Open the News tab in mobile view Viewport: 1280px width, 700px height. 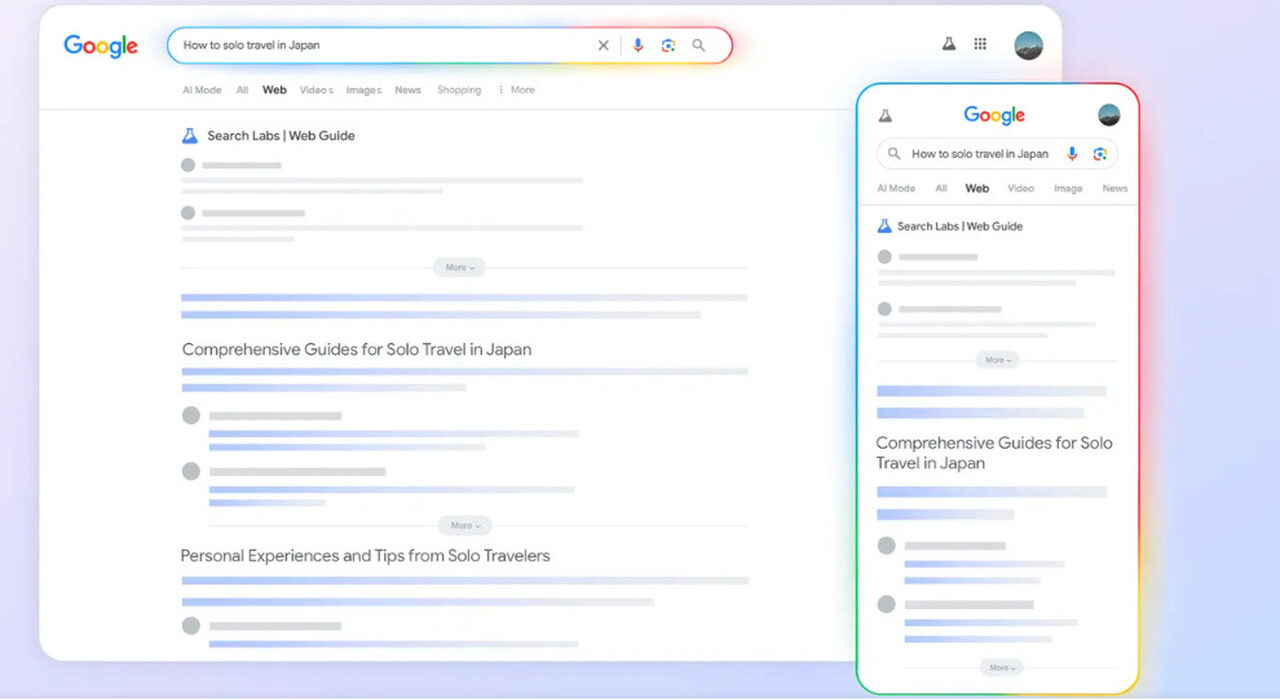(1115, 188)
